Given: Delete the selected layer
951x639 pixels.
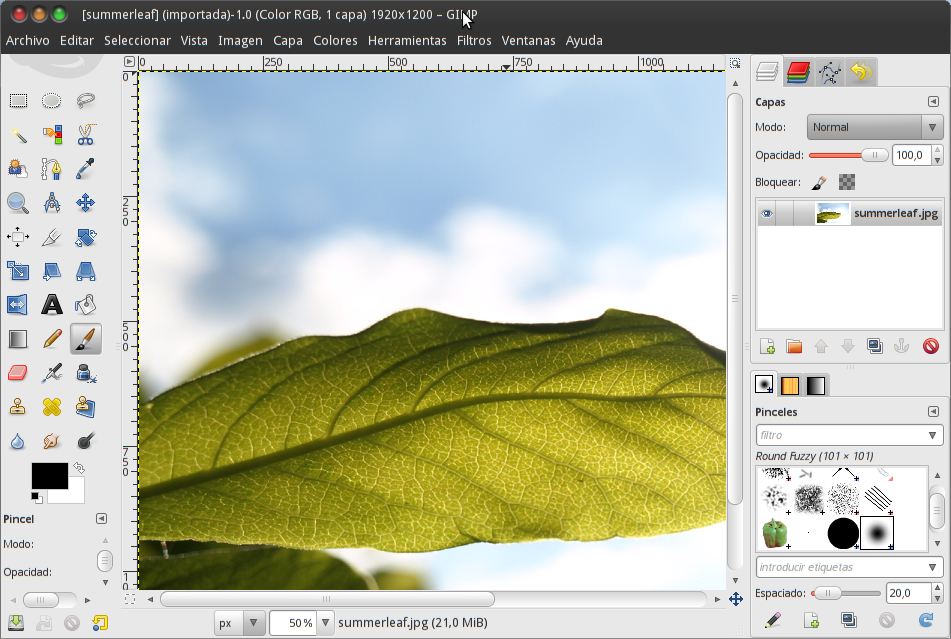Looking at the screenshot, I should (930, 346).
